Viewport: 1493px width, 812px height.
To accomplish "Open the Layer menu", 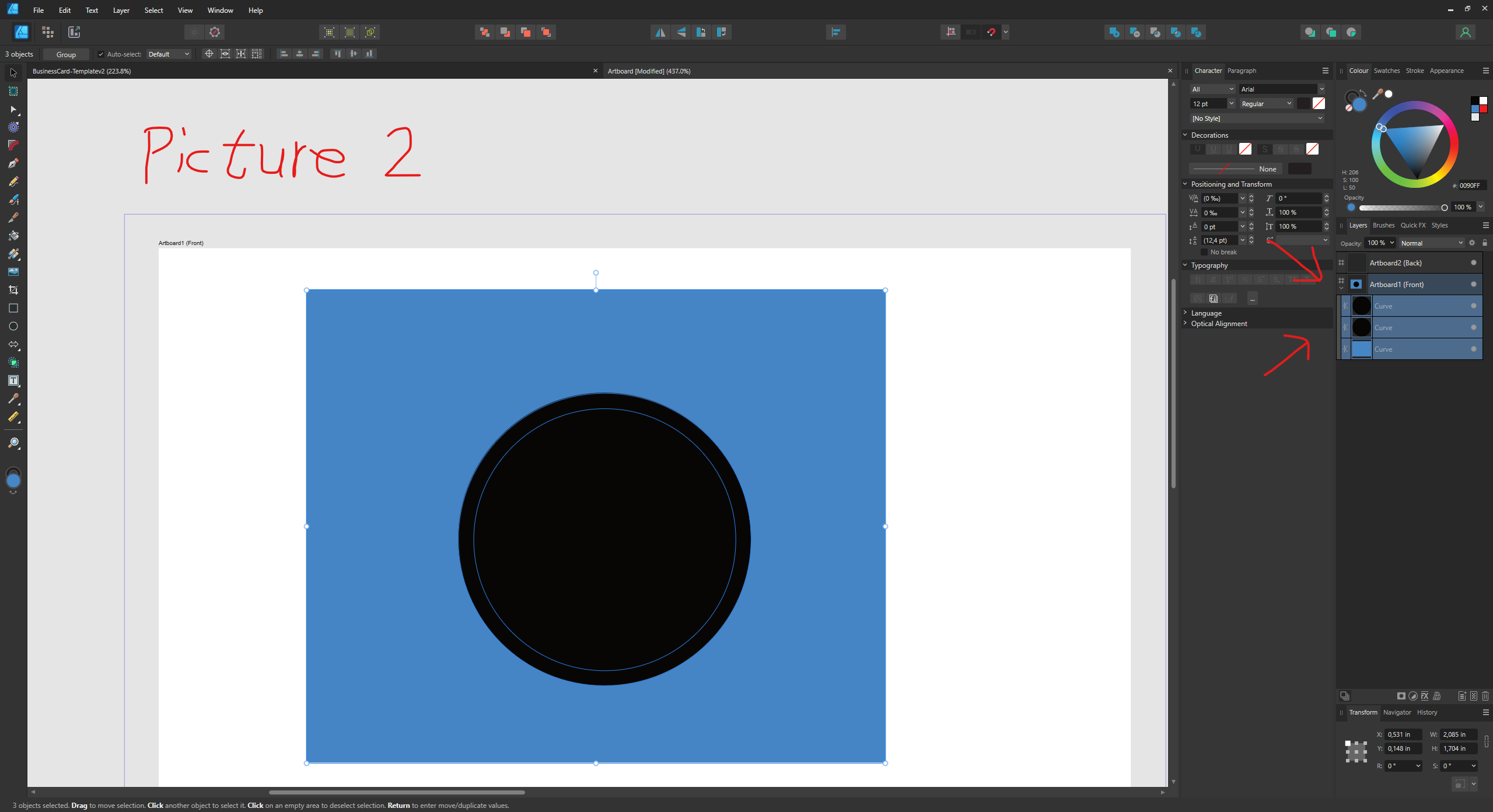I will click(x=121, y=10).
